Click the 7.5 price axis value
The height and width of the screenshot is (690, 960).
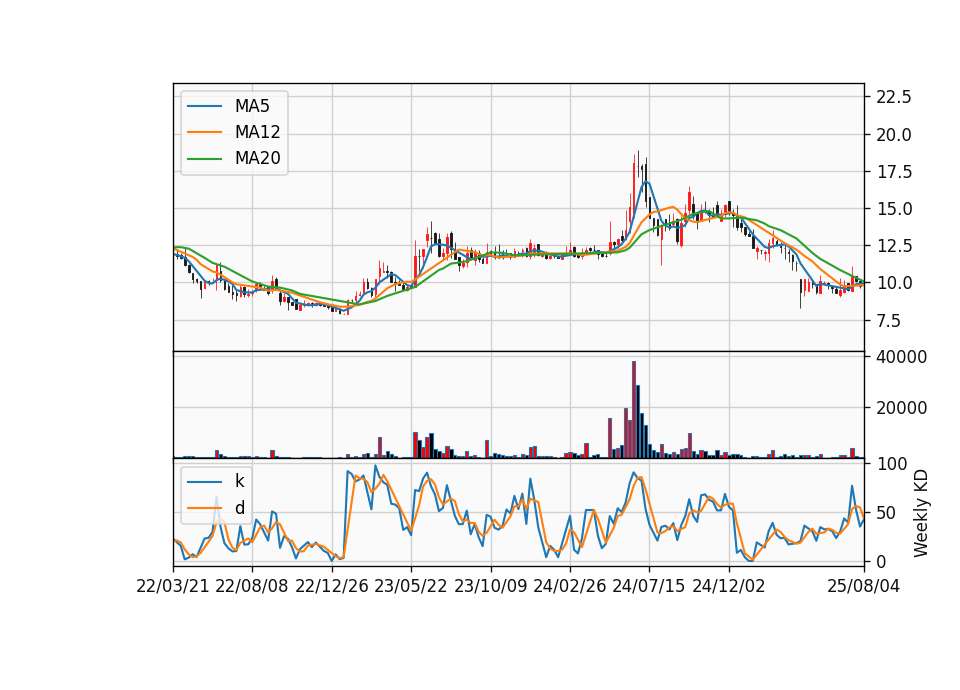point(888,321)
